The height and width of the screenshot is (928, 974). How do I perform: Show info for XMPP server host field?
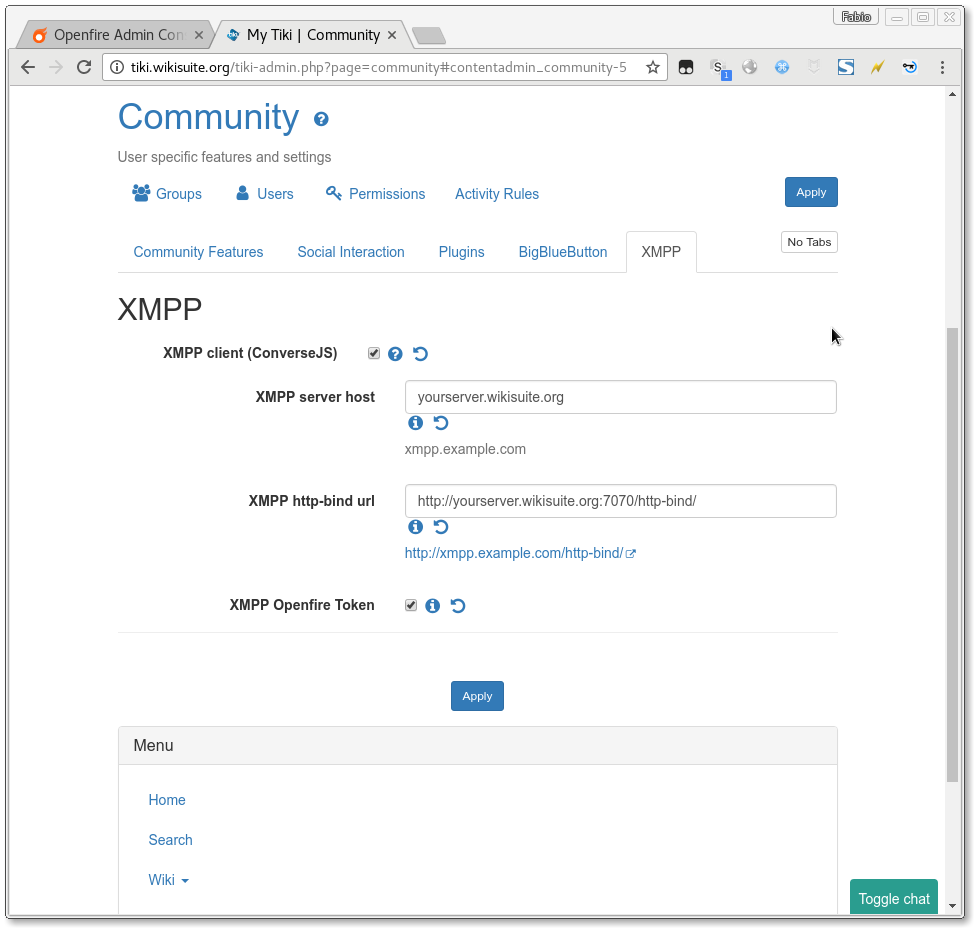pos(416,423)
